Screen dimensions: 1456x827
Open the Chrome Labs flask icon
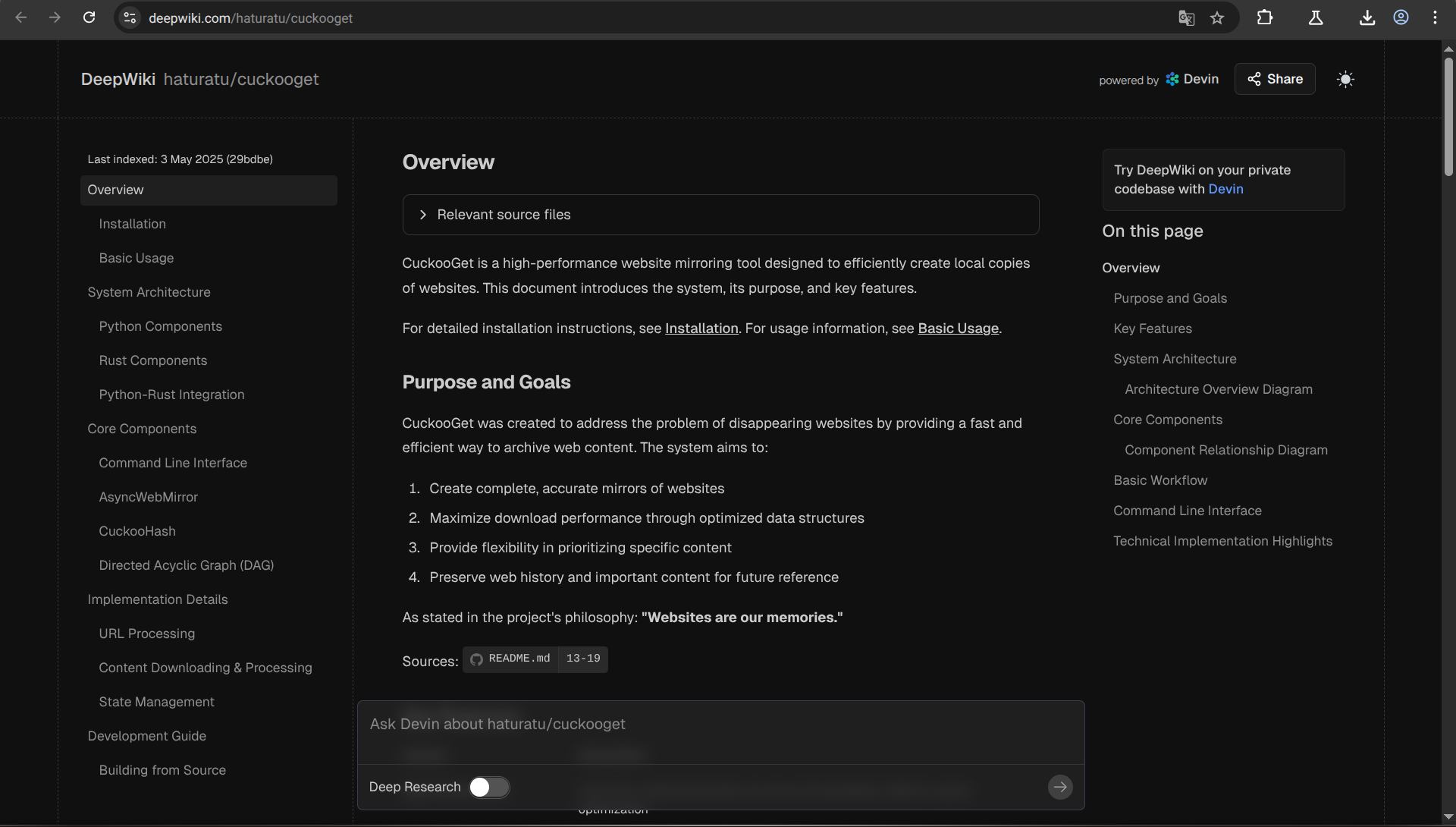(x=1316, y=17)
